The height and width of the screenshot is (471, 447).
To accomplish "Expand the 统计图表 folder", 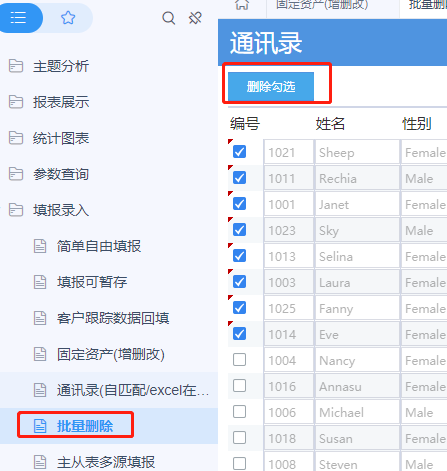I will point(61,138).
